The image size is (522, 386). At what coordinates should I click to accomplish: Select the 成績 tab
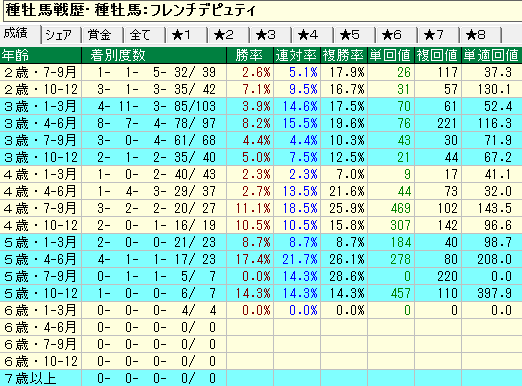(20, 34)
